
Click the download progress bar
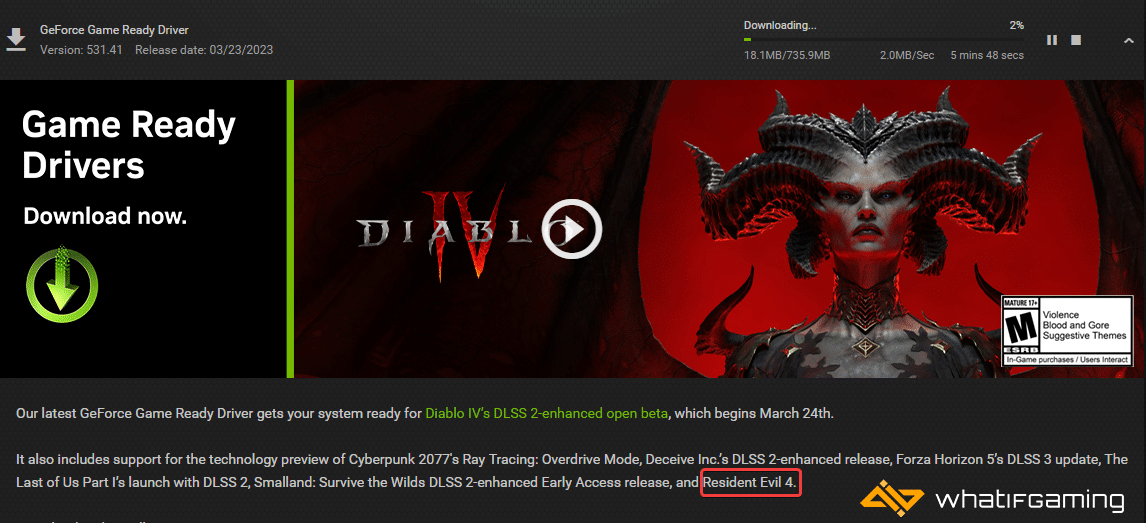pos(884,39)
